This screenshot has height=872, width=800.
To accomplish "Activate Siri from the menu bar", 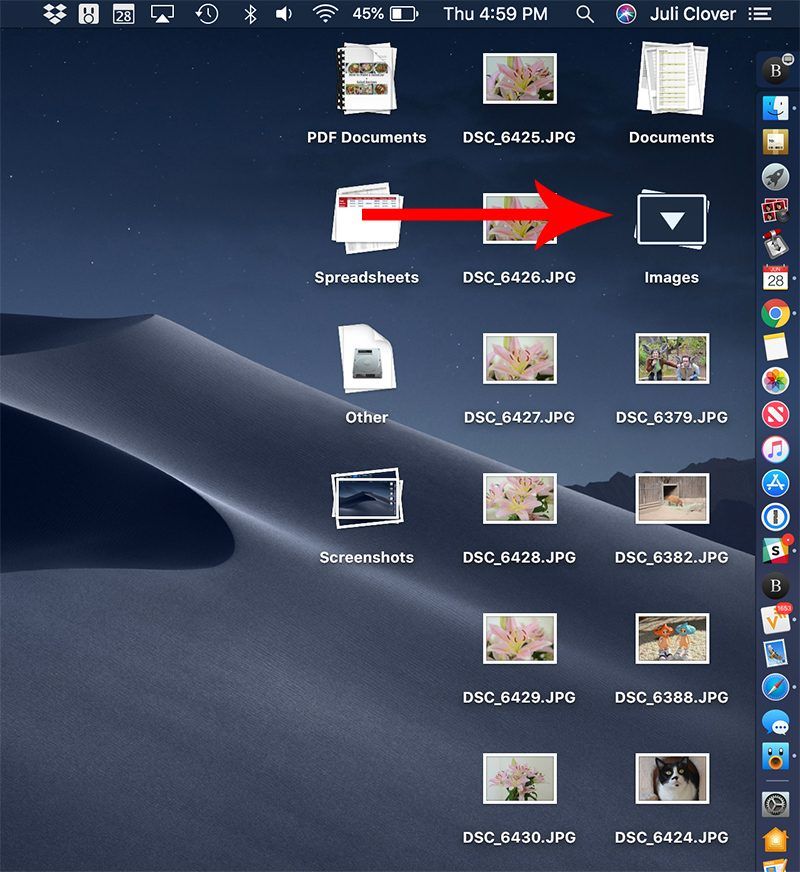I will point(626,14).
